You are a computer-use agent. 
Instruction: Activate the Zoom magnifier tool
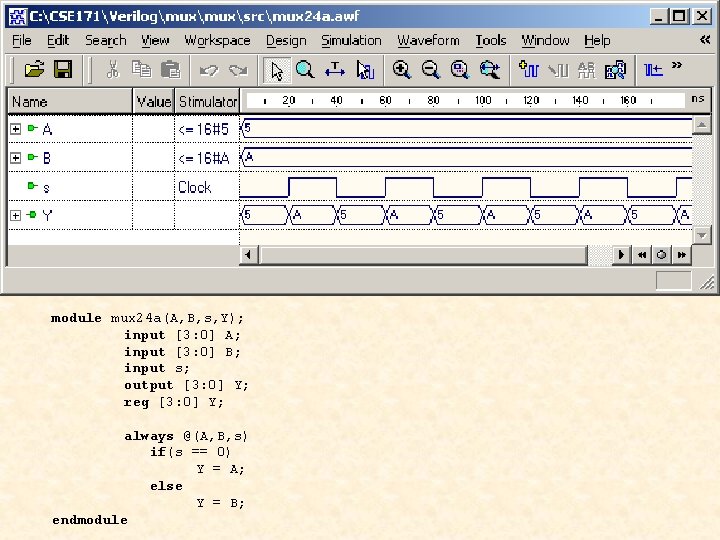click(x=305, y=69)
